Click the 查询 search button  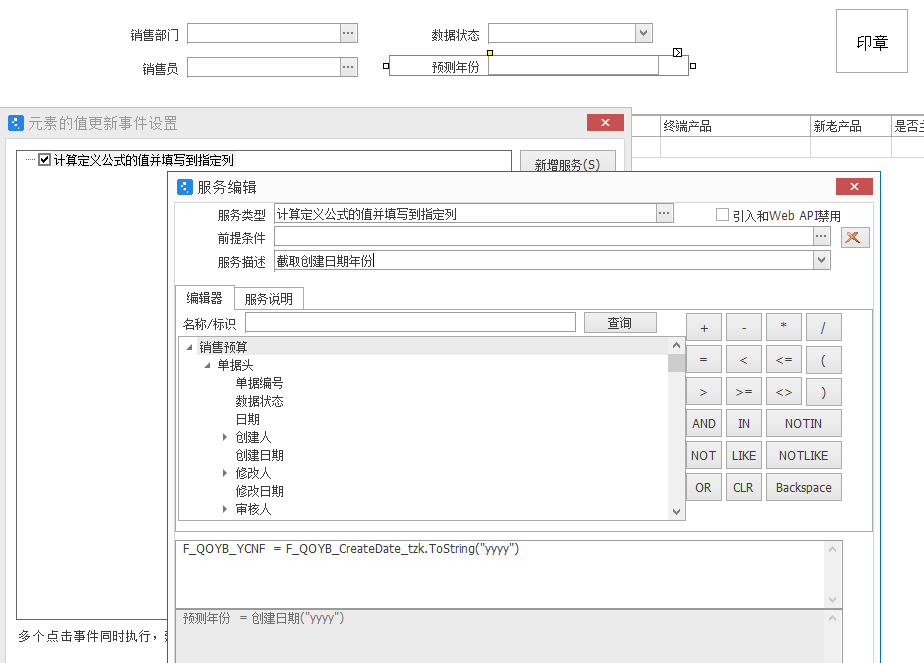click(620, 323)
